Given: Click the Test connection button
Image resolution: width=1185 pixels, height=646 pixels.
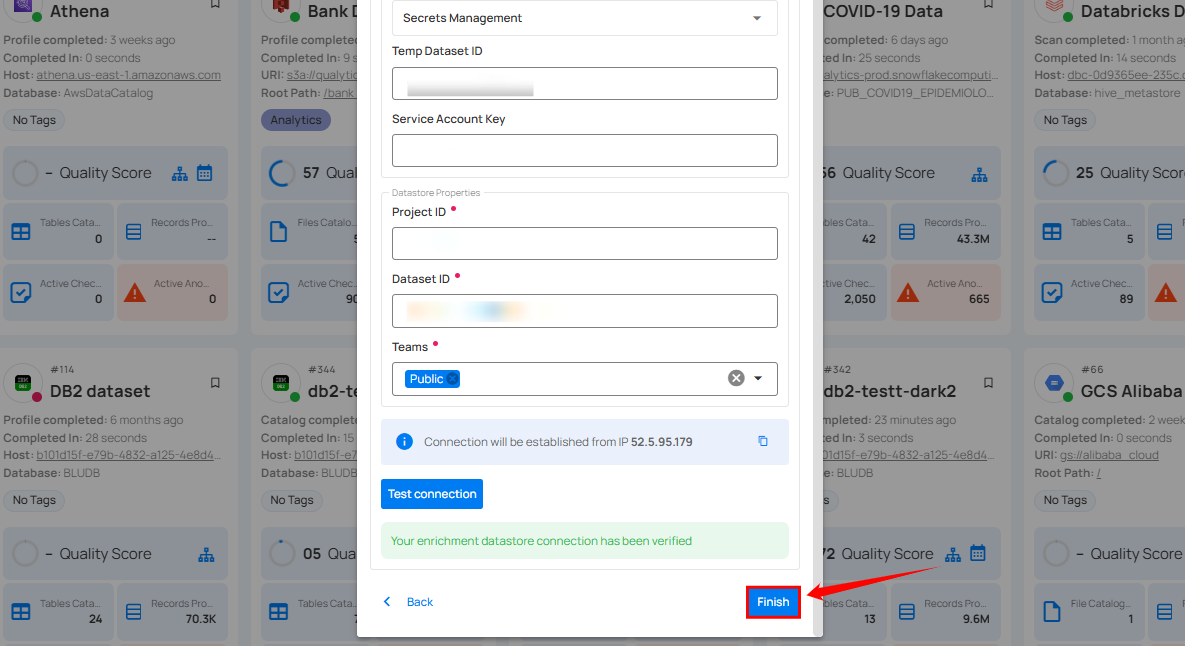Looking at the screenshot, I should tap(432, 494).
